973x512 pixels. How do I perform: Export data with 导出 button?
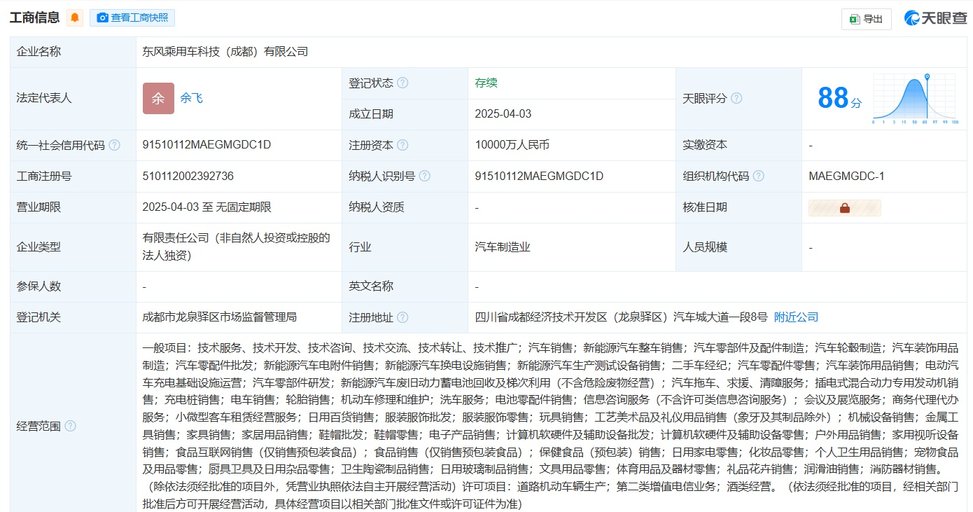pyautogui.click(x=866, y=19)
